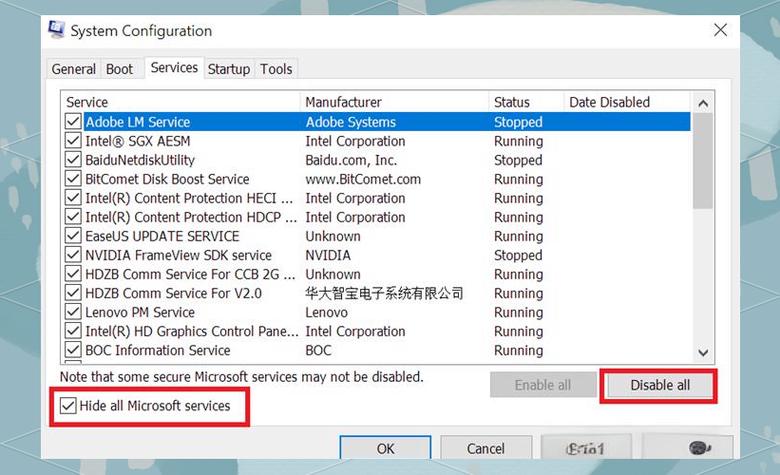Screen dimensions: 780x475
Task: Open the Tools tab
Action: coord(276,69)
